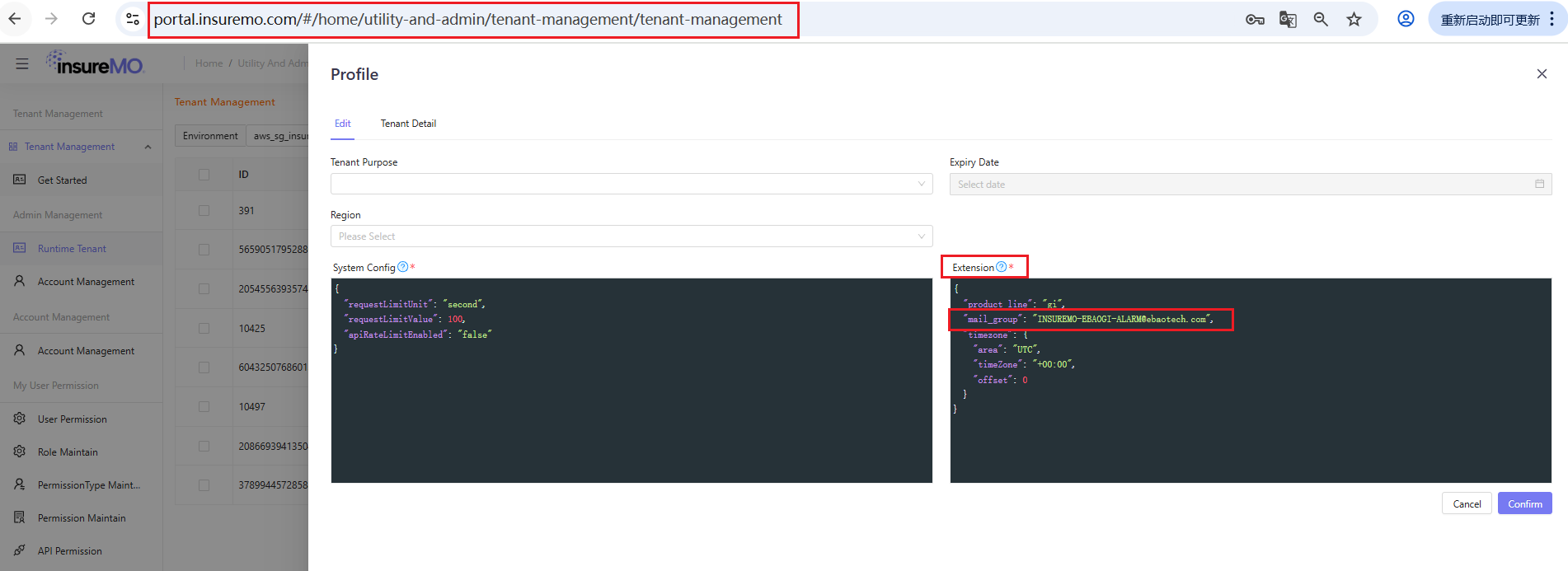Reload the page with refresh icon
The image size is (1568, 571).
88,19
